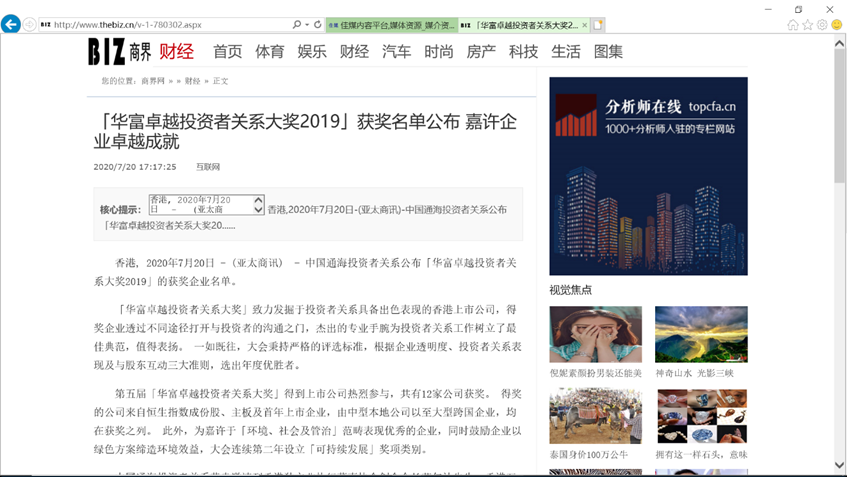Switch to the 佳媒内容平台 browser tab
847x477 pixels.
point(392,25)
